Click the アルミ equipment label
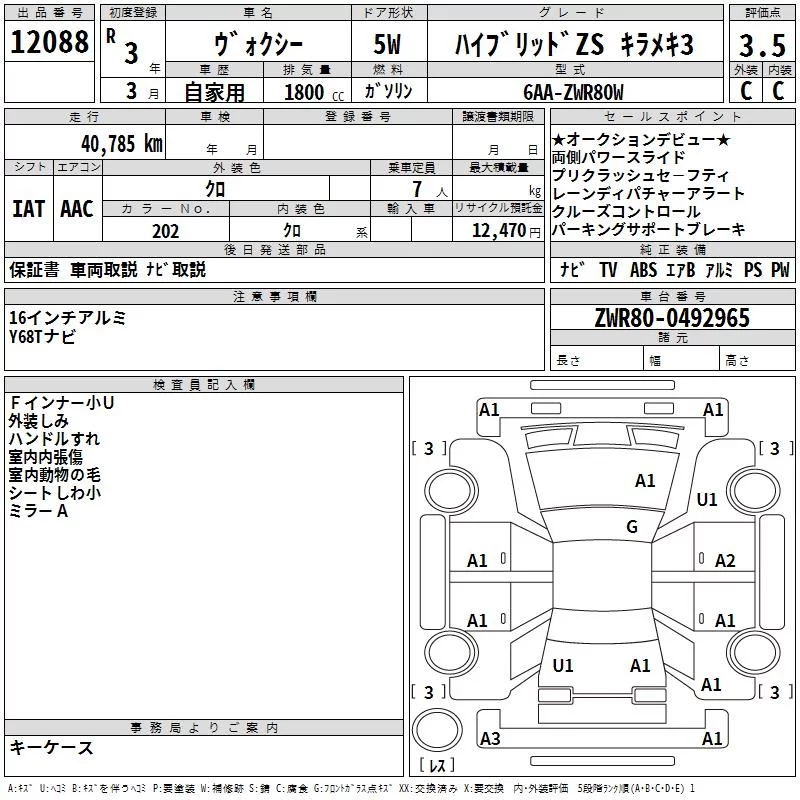800x800 pixels. (719, 270)
